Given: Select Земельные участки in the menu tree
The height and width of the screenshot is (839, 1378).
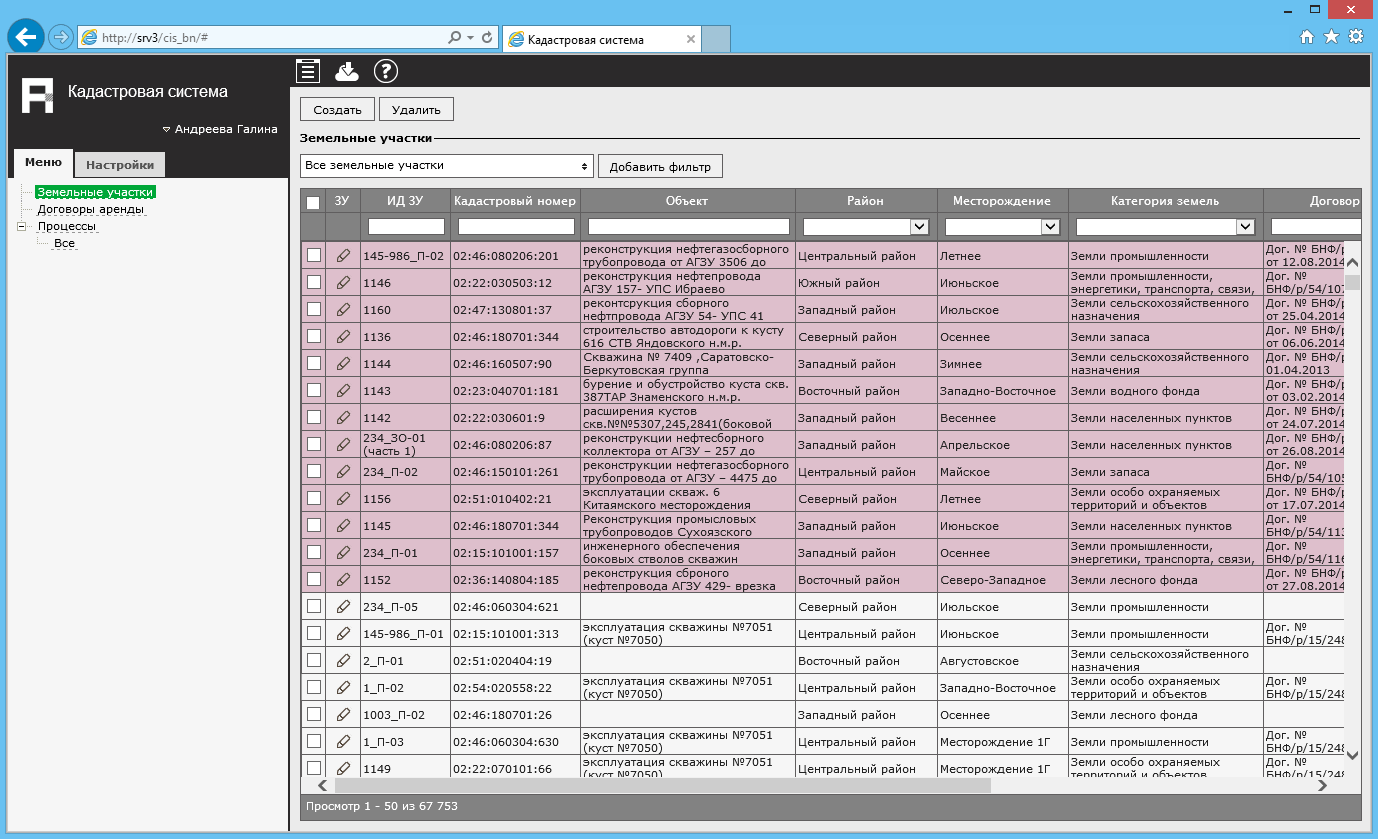Looking at the screenshot, I should point(95,192).
